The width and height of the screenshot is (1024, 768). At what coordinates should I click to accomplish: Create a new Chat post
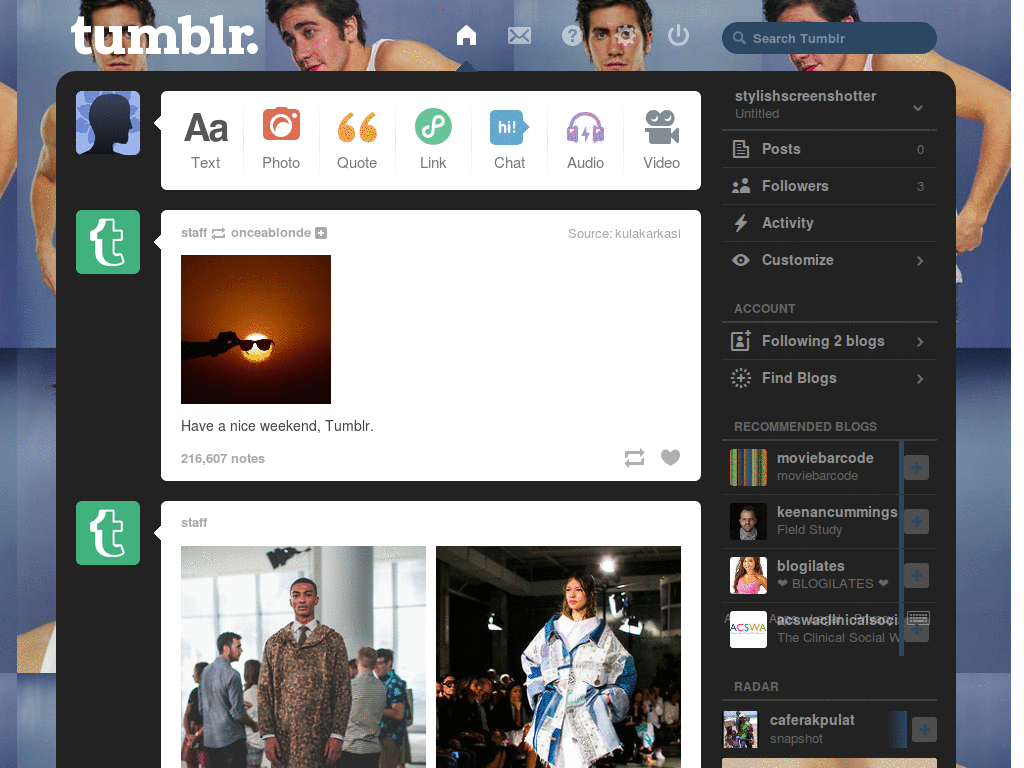pyautogui.click(x=509, y=140)
